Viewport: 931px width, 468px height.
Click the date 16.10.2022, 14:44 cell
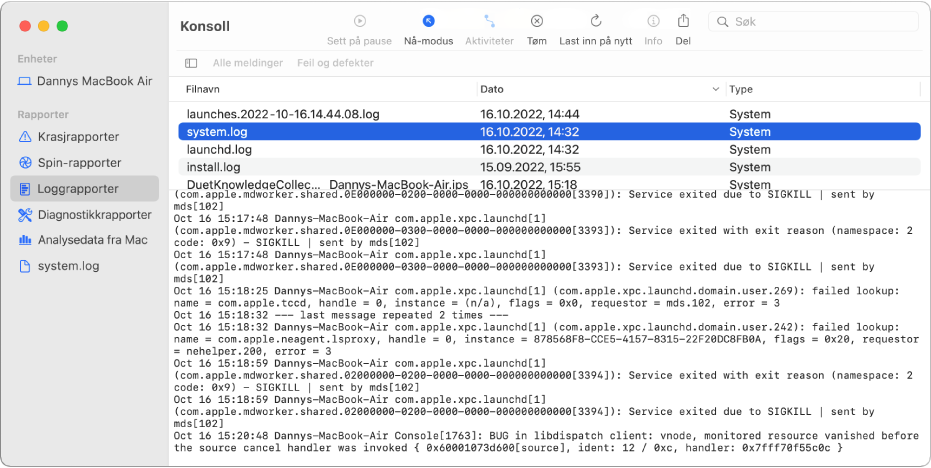click(530, 114)
